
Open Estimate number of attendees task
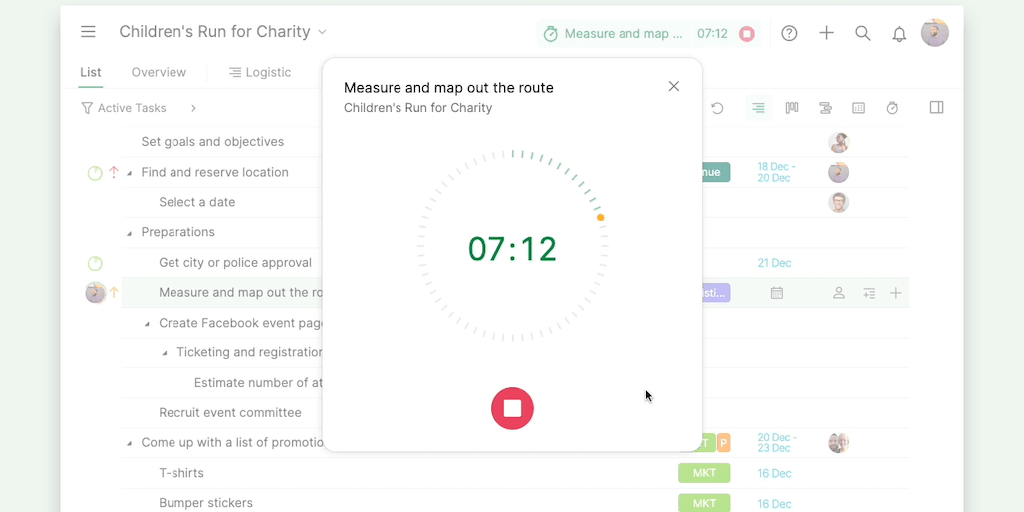(x=259, y=383)
